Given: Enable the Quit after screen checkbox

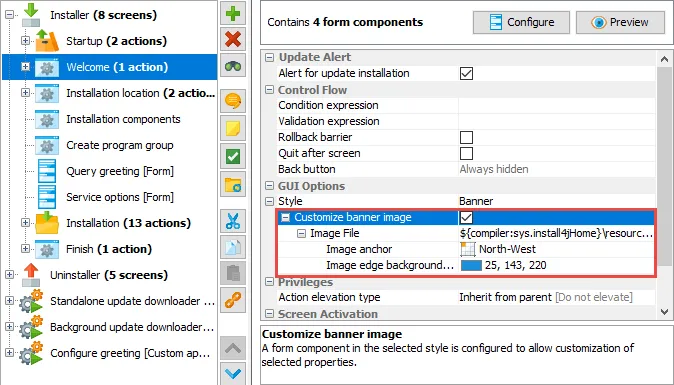Looking at the screenshot, I should coord(466,153).
